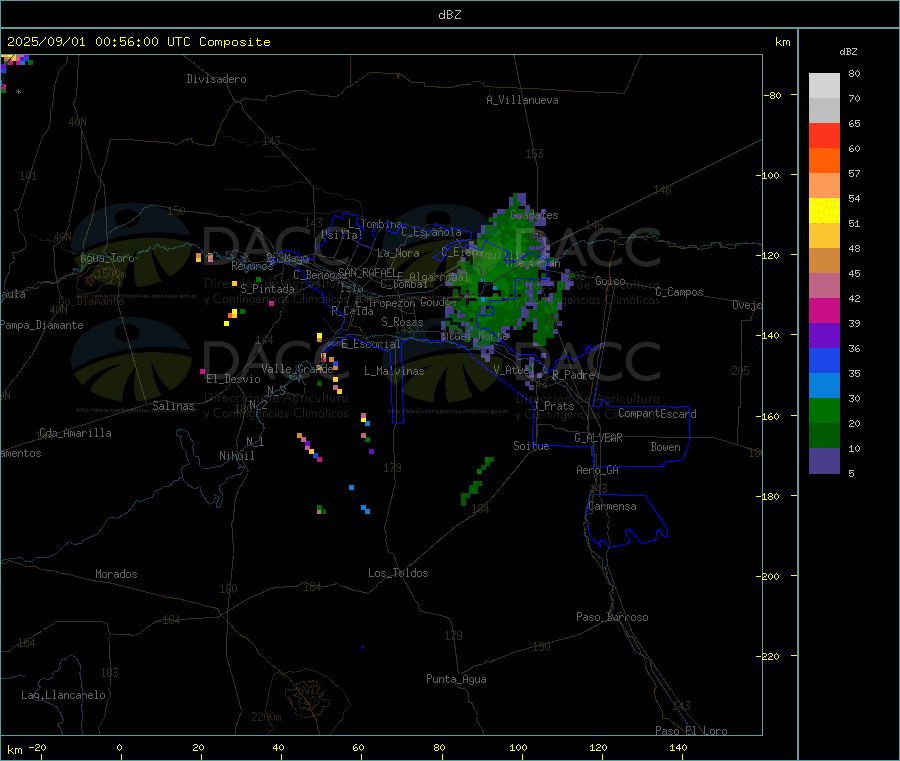Click the Soitue map label
The width and height of the screenshot is (900, 761).
point(531,446)
